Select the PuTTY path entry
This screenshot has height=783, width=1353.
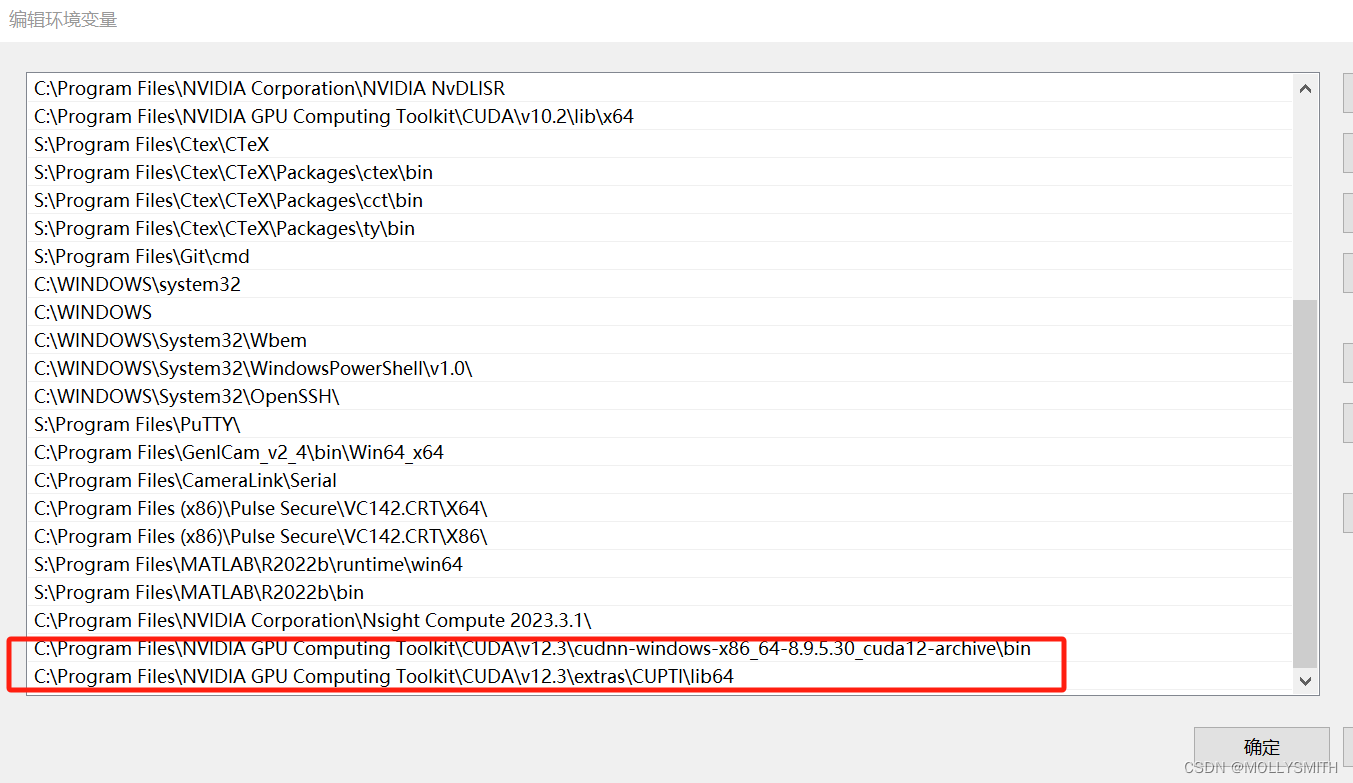pyautogui.click(x=660, y=424)
